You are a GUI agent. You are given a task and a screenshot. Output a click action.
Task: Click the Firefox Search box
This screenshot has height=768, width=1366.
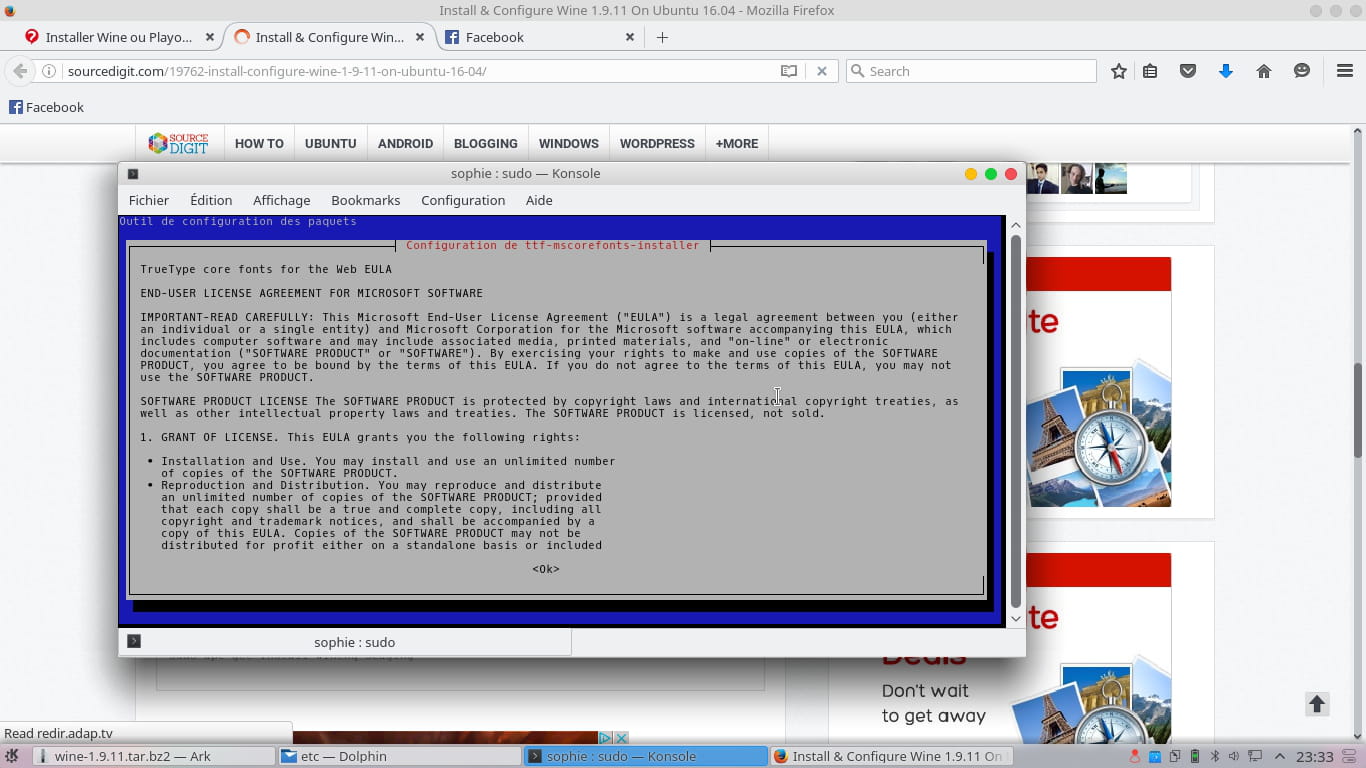(971, 71)
